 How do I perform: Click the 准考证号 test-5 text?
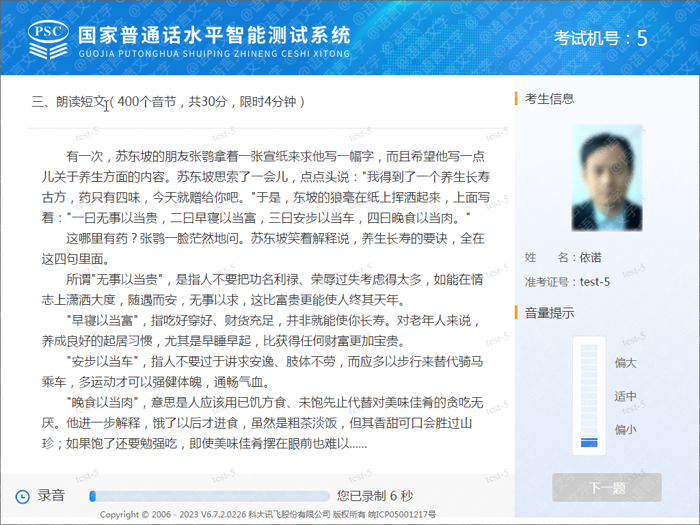point(567,282)
